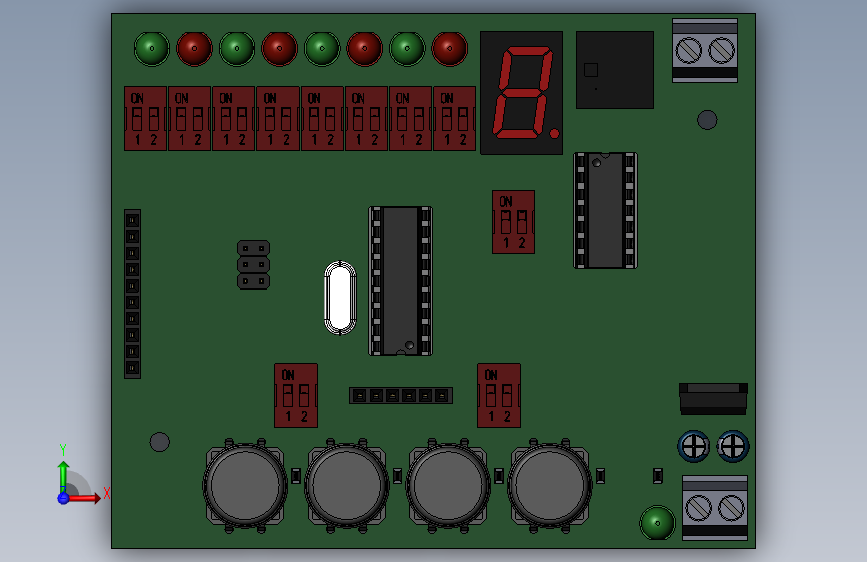The image size is (867, 562).
Task: Select the DIP switch left of the six-pin header
Action: point(296,396)
